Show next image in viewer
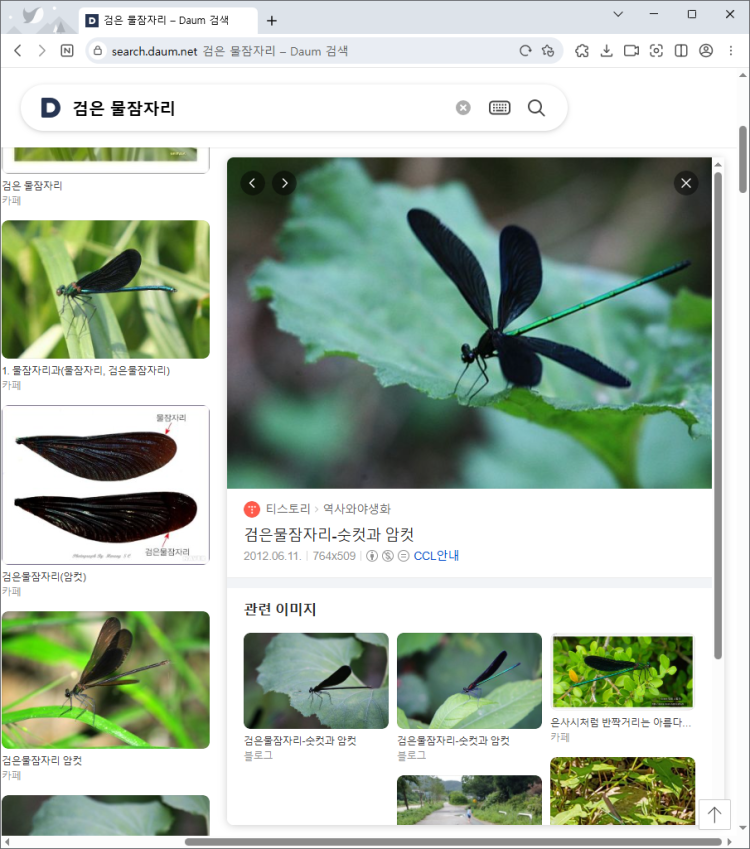750x849 pixels. tap(284, 183)
